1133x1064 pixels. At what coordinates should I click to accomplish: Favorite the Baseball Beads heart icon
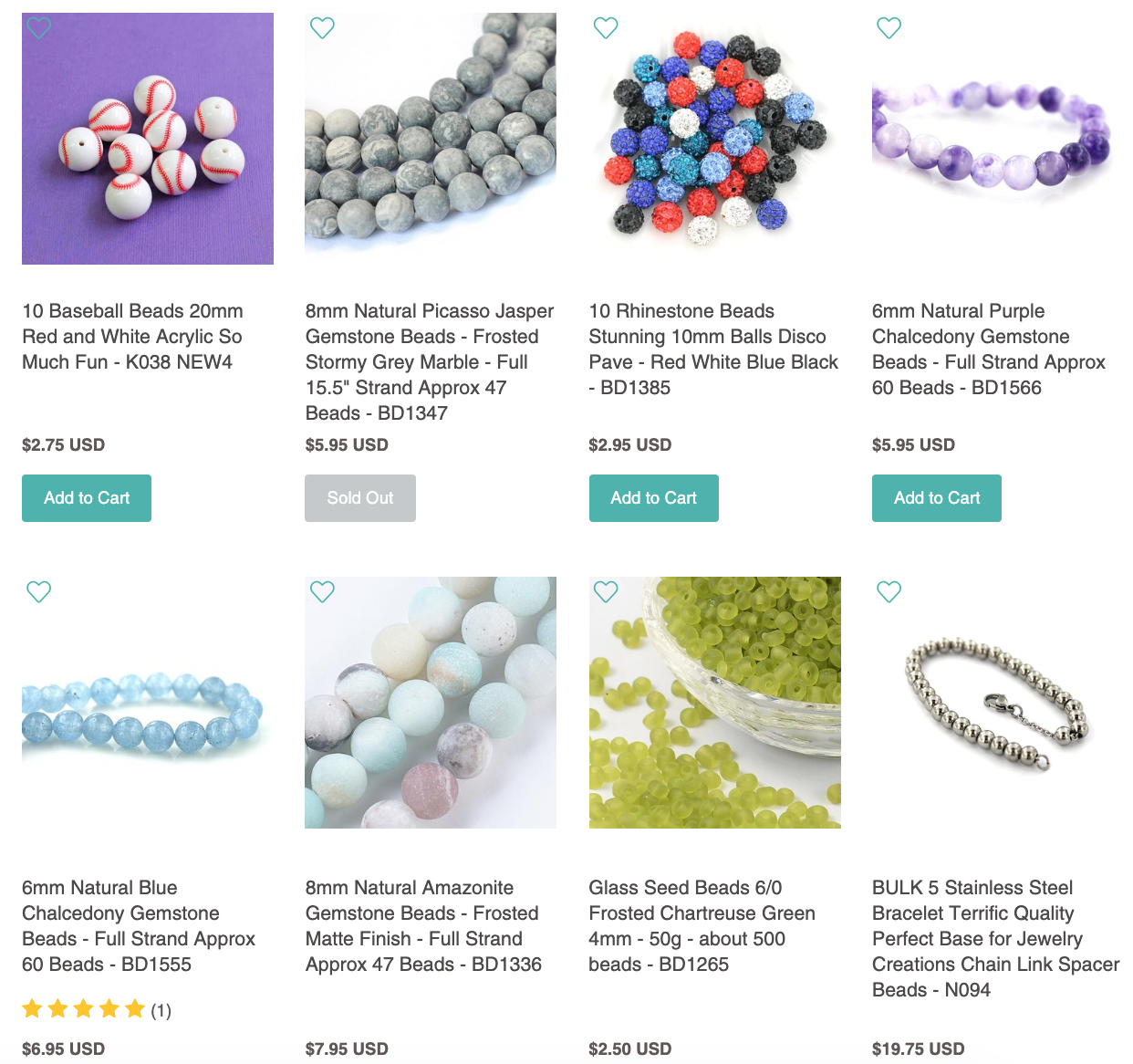(x=38, y=28)
